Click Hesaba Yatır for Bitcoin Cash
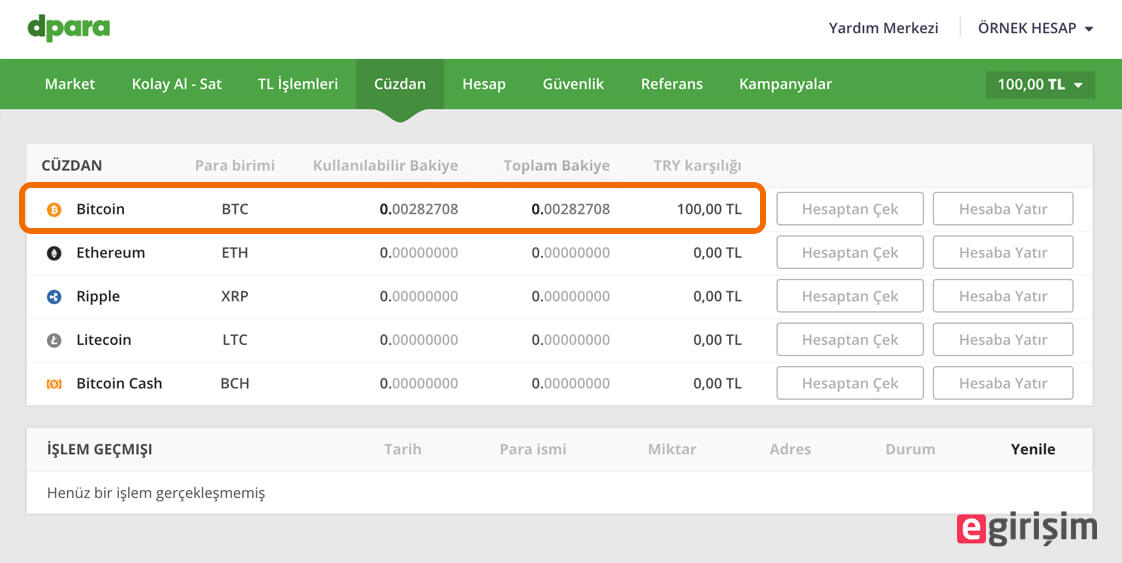The width and height of the screenshot is (1122, 563). (1003, 383)
